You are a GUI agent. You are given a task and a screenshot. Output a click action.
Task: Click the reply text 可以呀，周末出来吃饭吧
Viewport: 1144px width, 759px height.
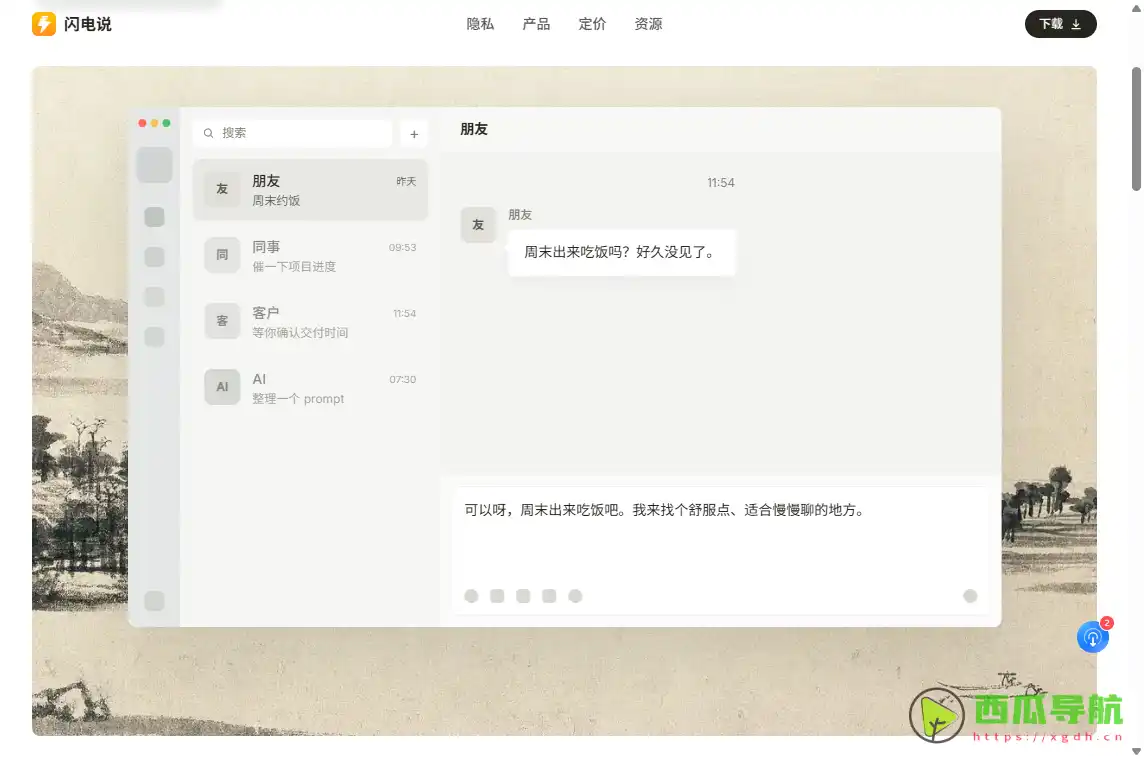tap(666, 510)
